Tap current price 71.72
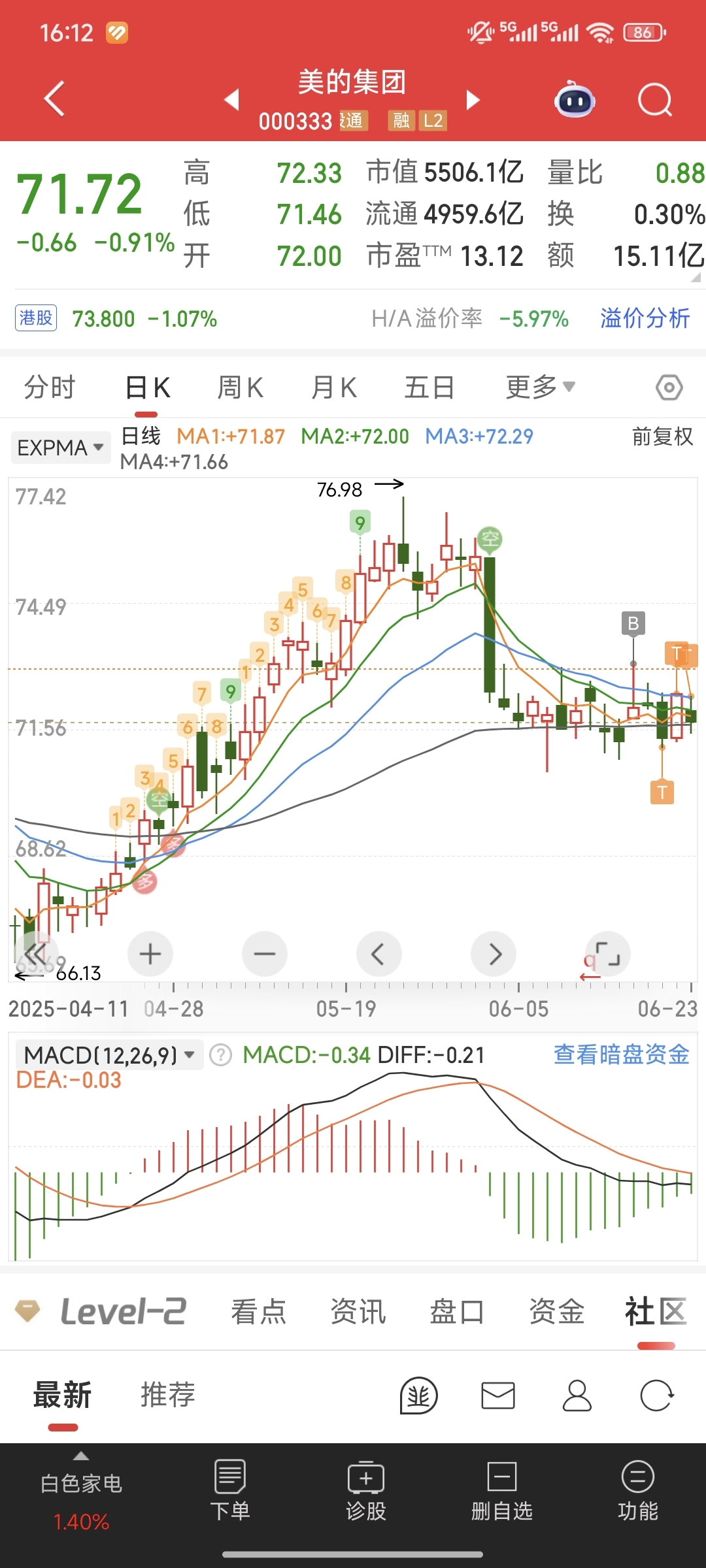706x1568 pixels. 79,194
